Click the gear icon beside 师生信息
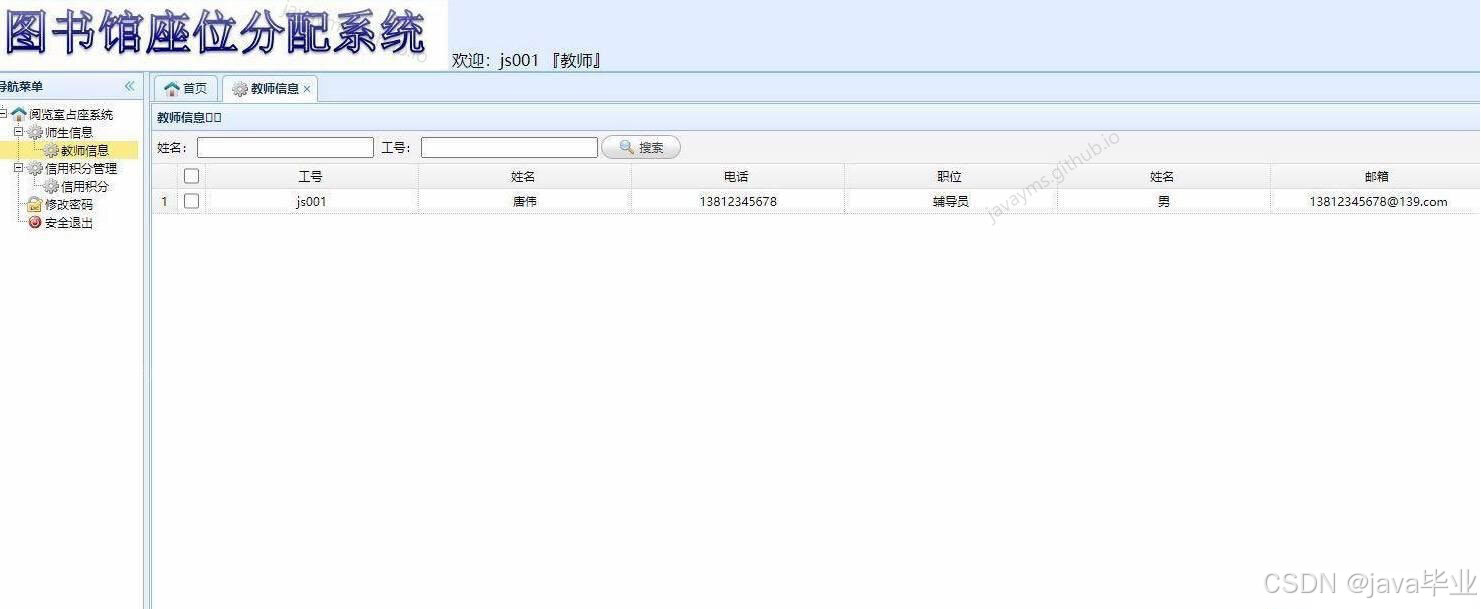The image size is (1481, 609). pos(35,132)
